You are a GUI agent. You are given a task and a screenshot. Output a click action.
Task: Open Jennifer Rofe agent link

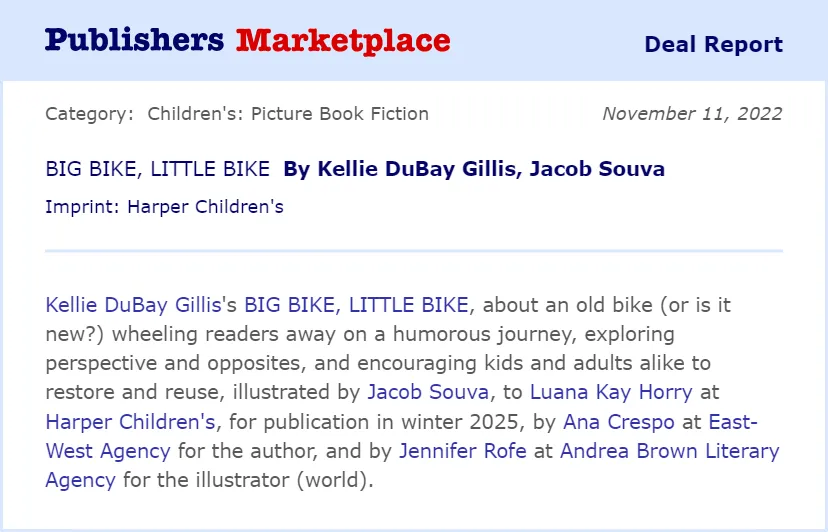(463, 451)
